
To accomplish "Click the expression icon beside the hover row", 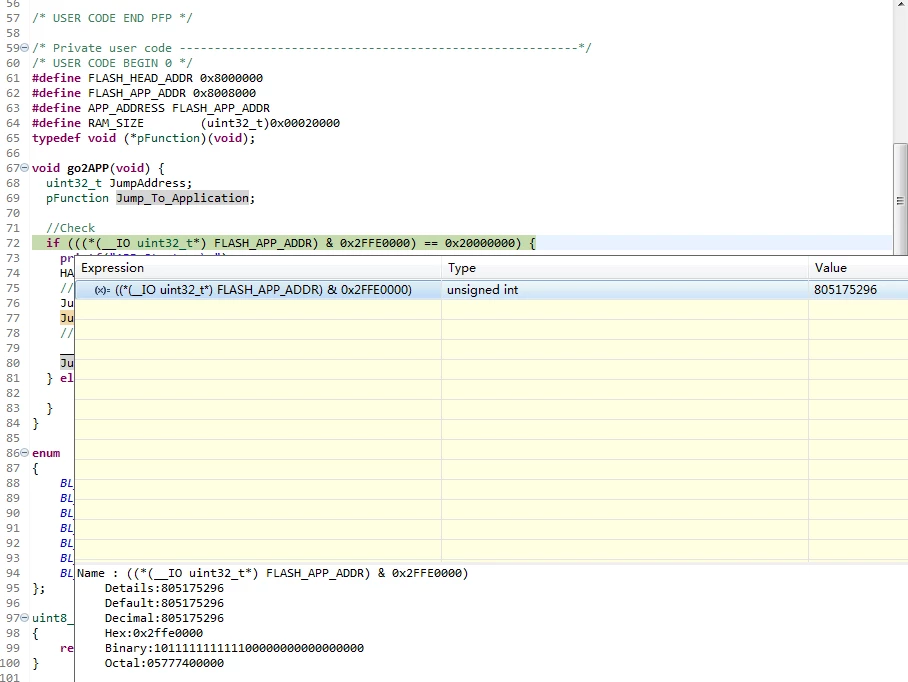I will 102,290.
